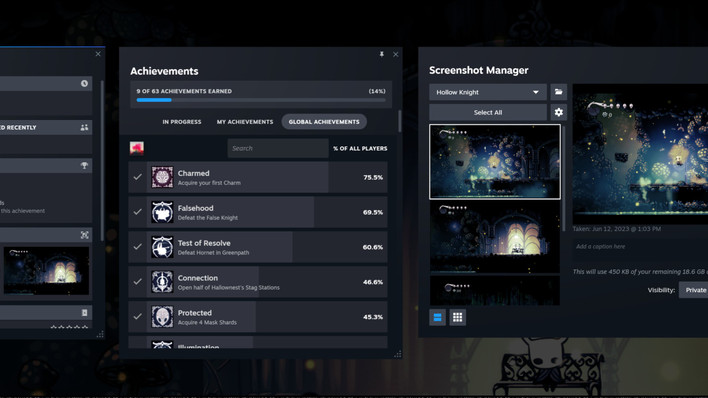The image size is (708, 398).
Task: Click the Select All button
Action: pos(488,112)
